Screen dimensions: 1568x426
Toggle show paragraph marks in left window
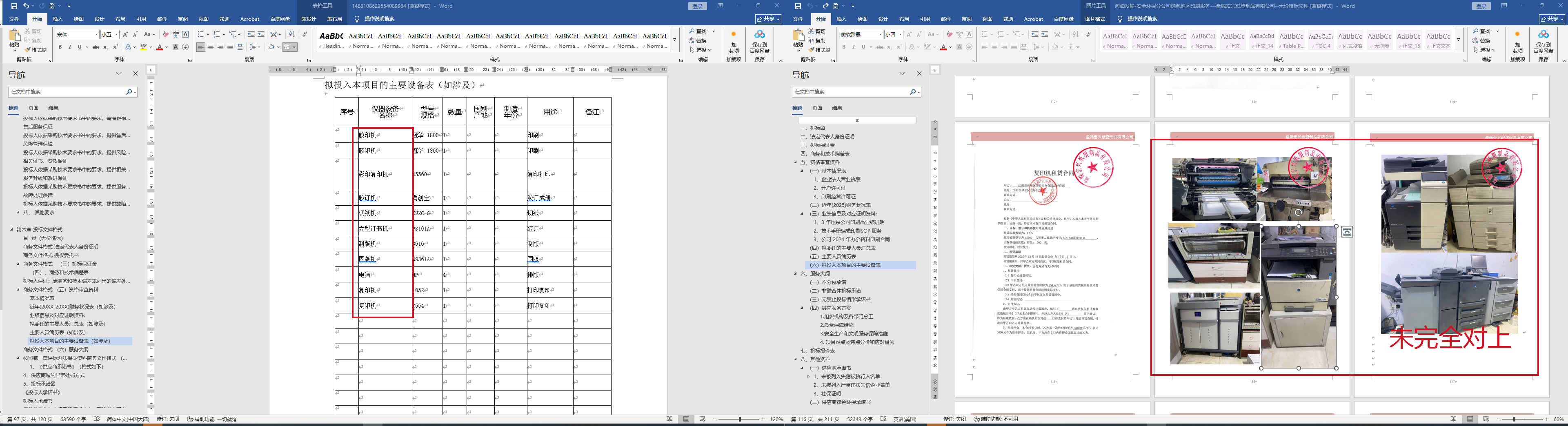click(305, 35)
